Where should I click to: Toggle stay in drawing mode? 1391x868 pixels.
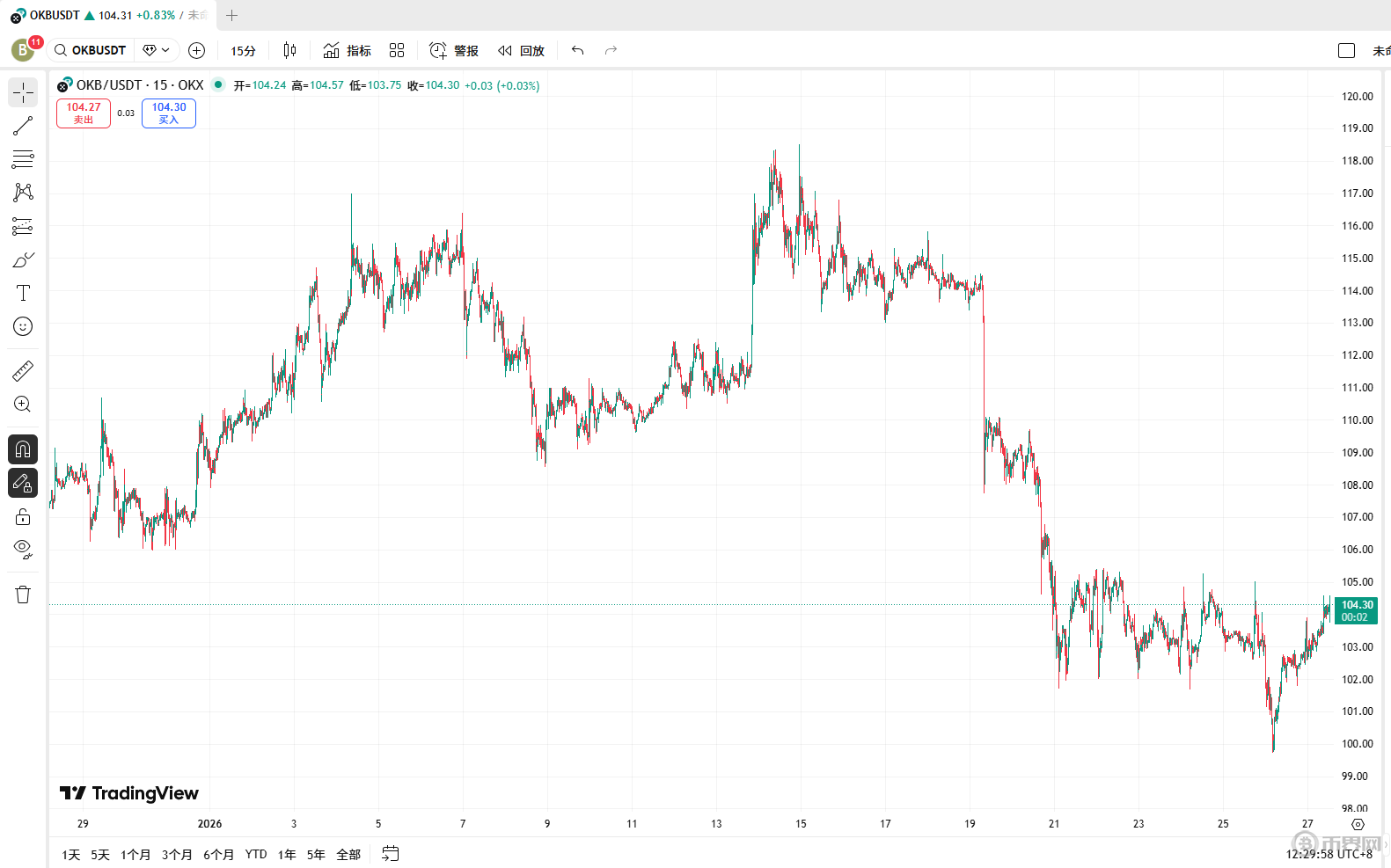(23, 483)
